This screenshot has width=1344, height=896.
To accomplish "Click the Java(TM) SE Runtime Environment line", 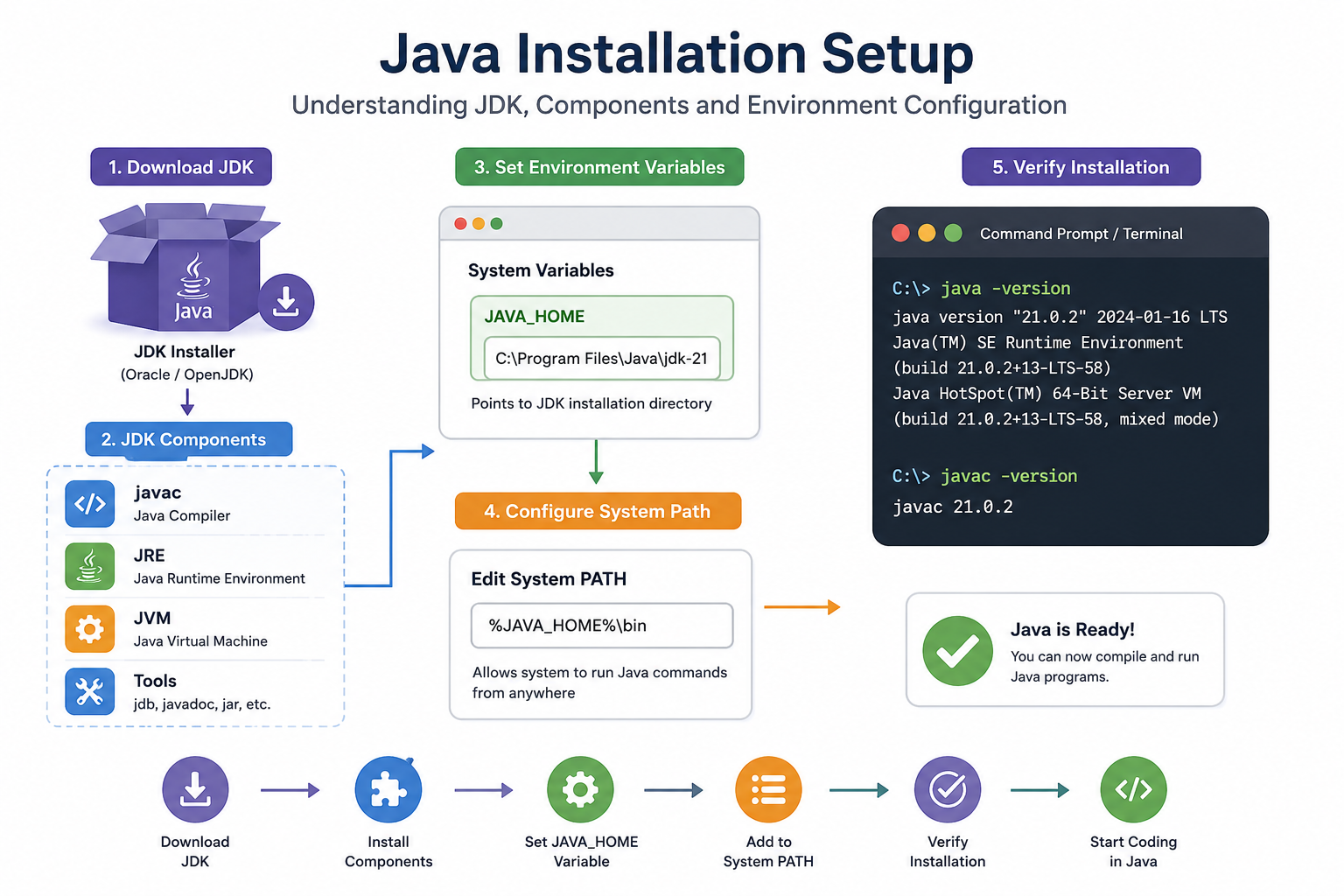I will pyautogui.click(x=1038, y=342).
